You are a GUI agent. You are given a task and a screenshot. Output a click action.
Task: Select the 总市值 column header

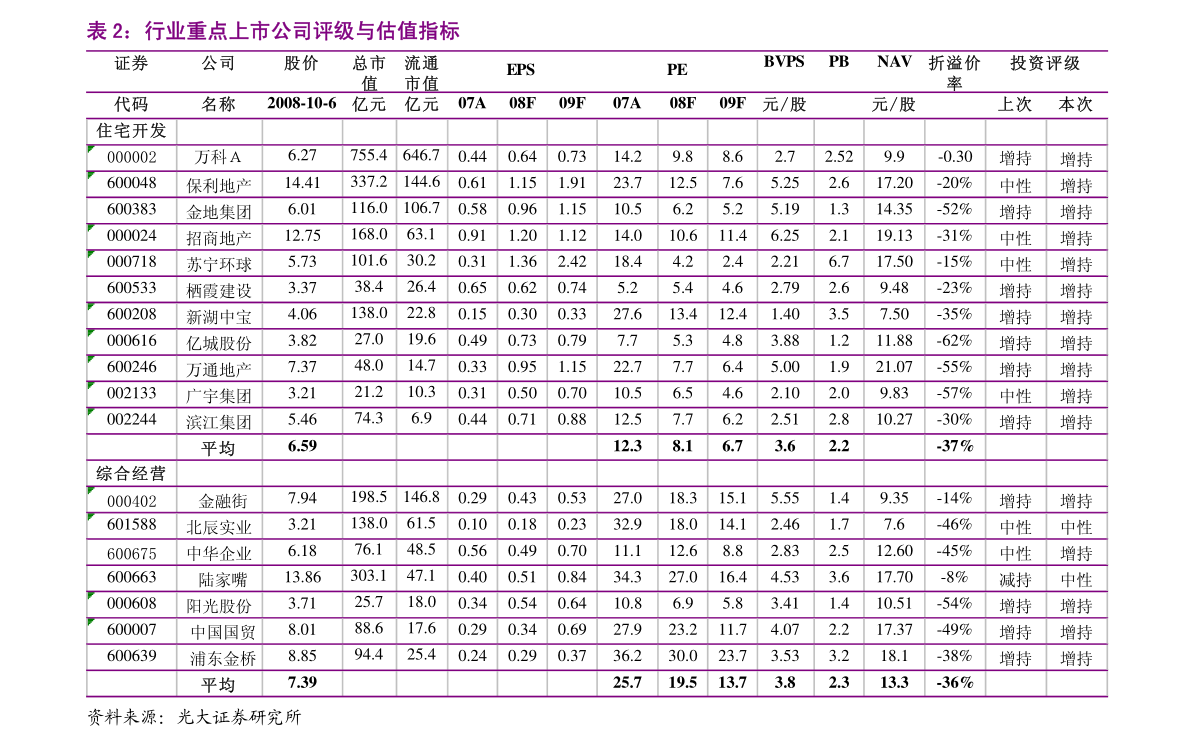click(369, 73)
